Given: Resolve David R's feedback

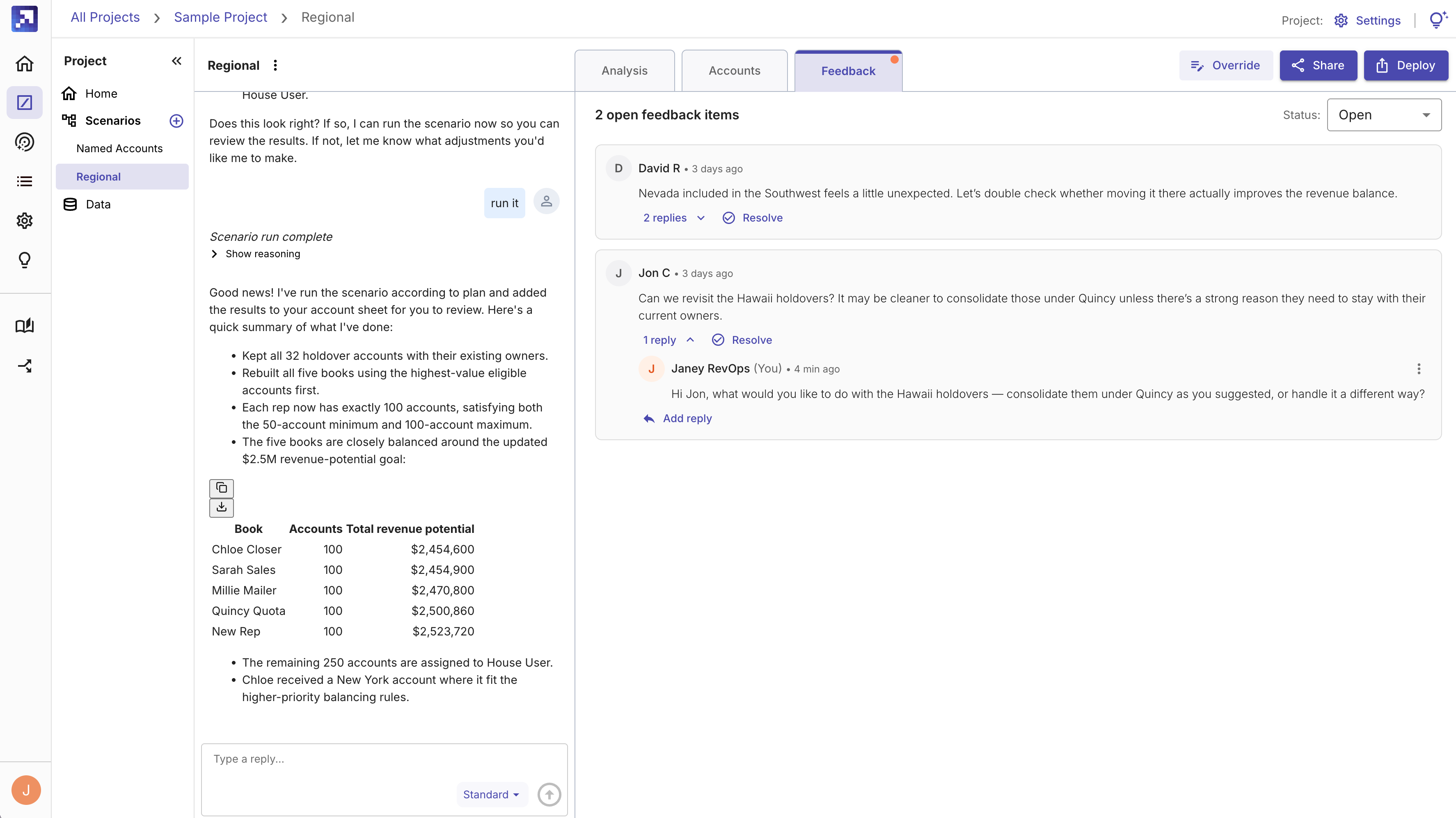Looking at the screenshot, I should click(x=753, y=217).
